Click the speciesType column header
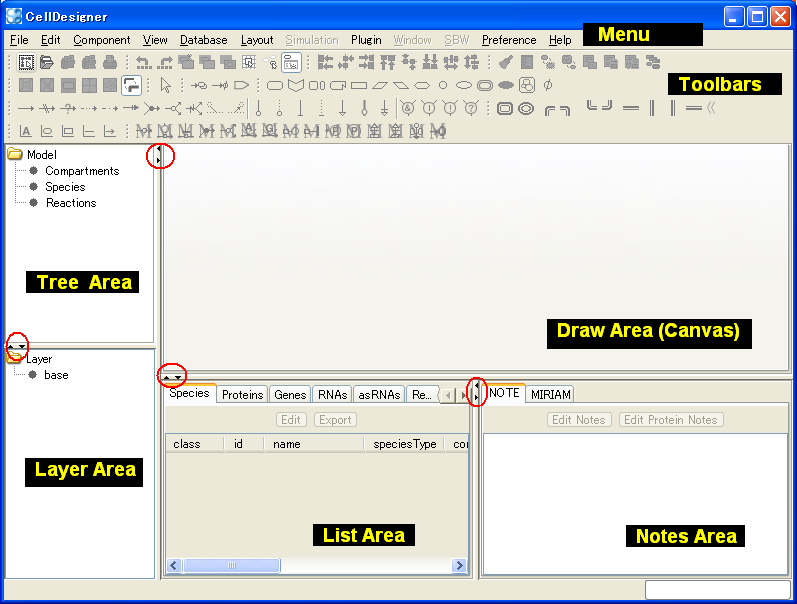Screen dimensions: 797x604 [405, 444]
